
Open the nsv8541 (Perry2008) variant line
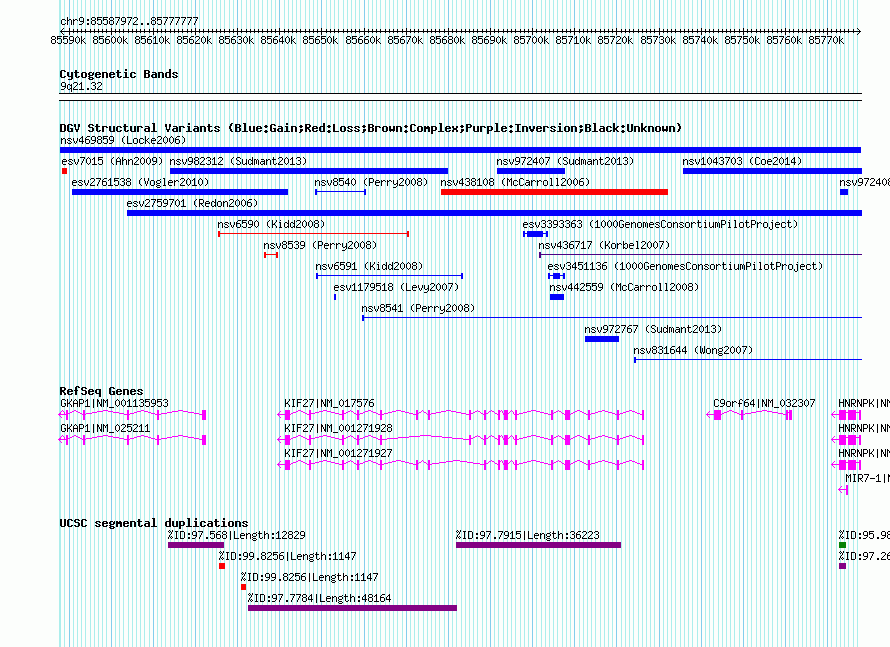[612, 318]
